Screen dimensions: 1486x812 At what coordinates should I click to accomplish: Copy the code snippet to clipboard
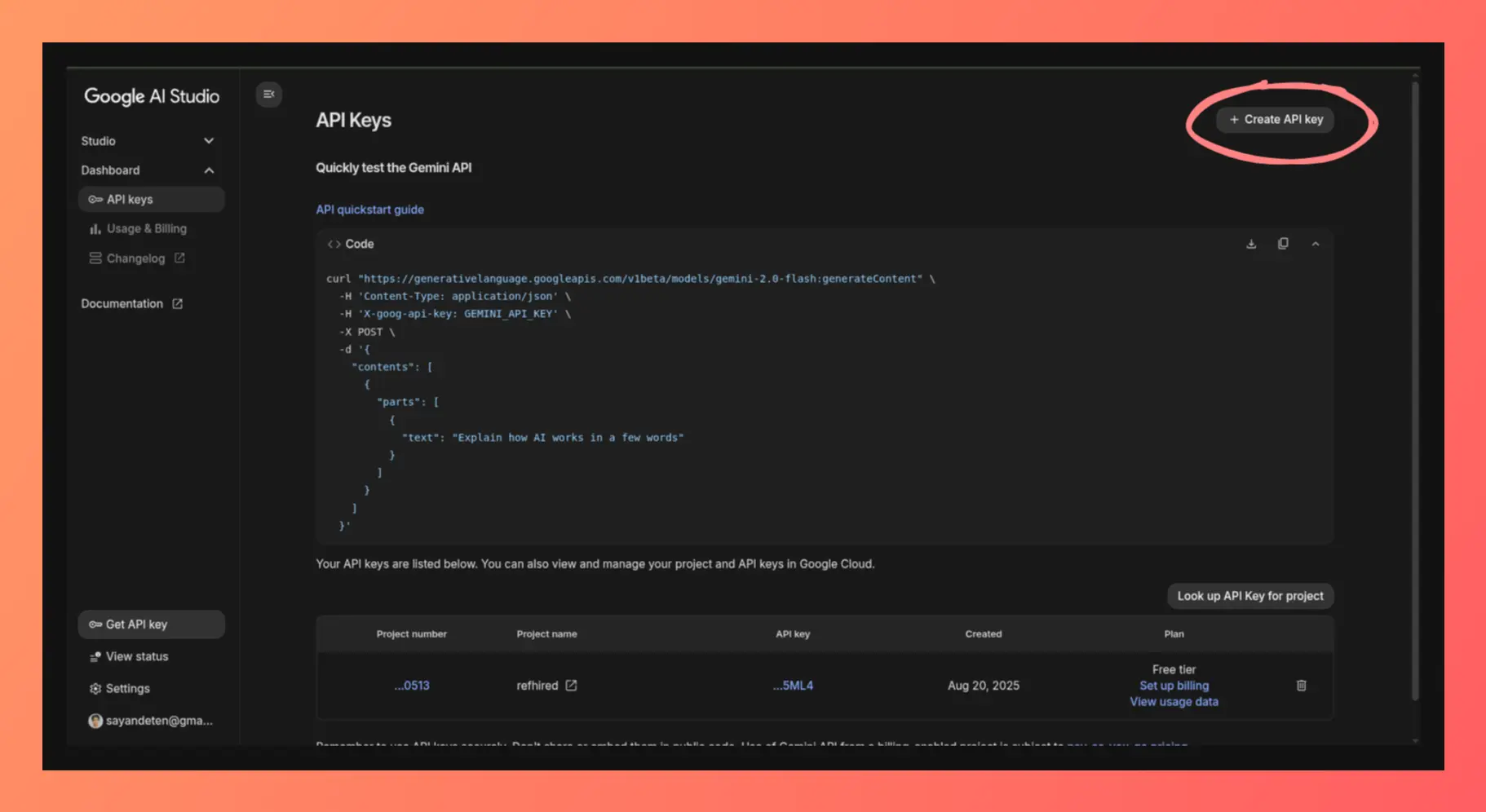pos(1283,244)
